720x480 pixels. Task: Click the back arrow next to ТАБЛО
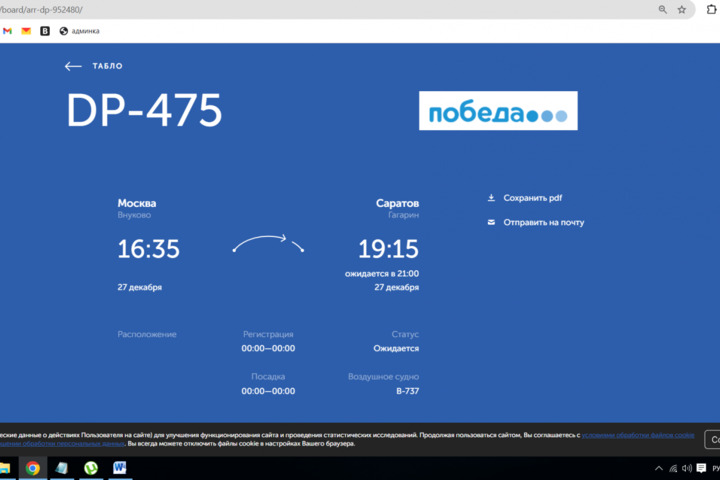(73, 66)
